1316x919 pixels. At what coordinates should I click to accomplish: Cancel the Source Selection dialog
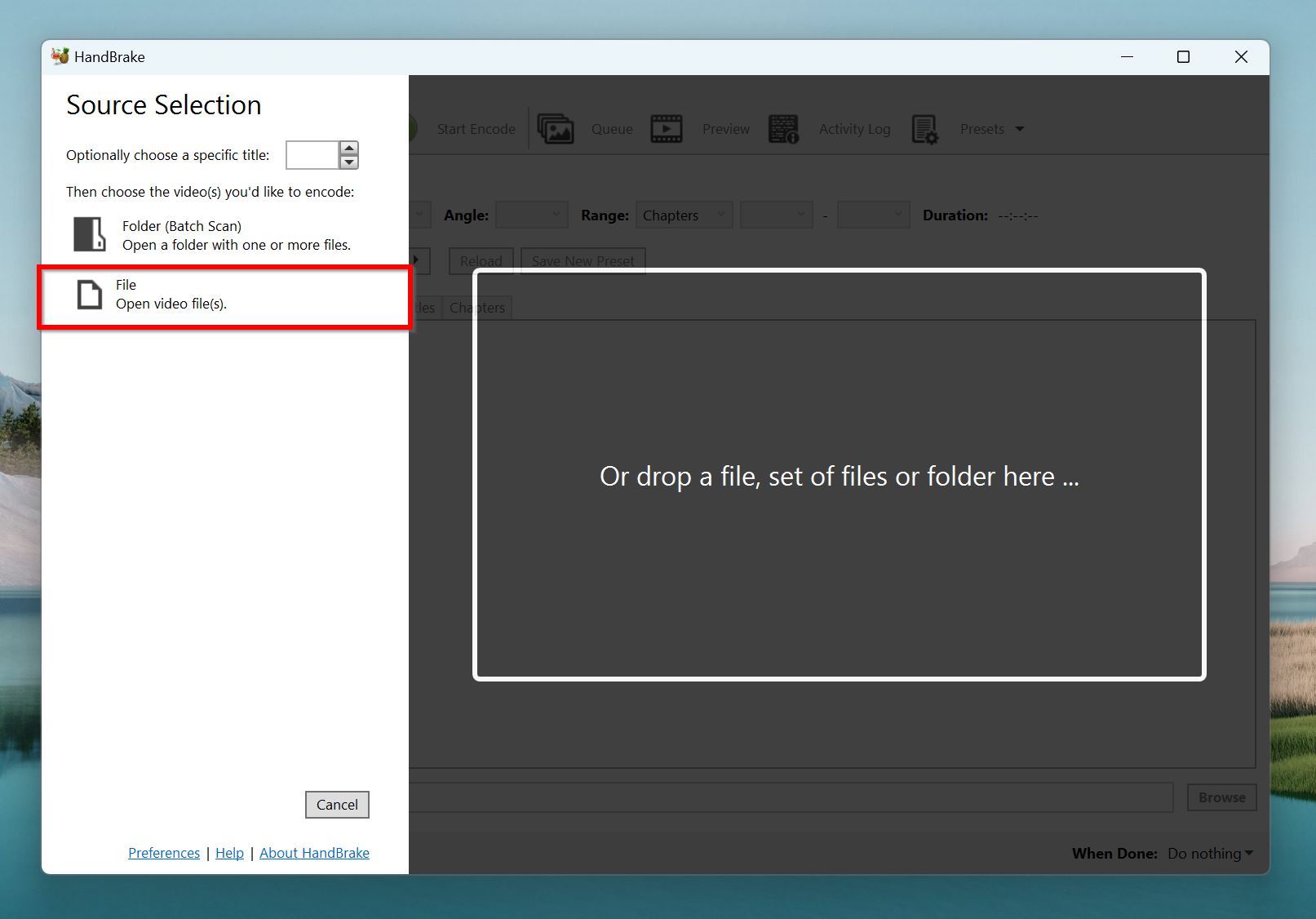(337, 804)
